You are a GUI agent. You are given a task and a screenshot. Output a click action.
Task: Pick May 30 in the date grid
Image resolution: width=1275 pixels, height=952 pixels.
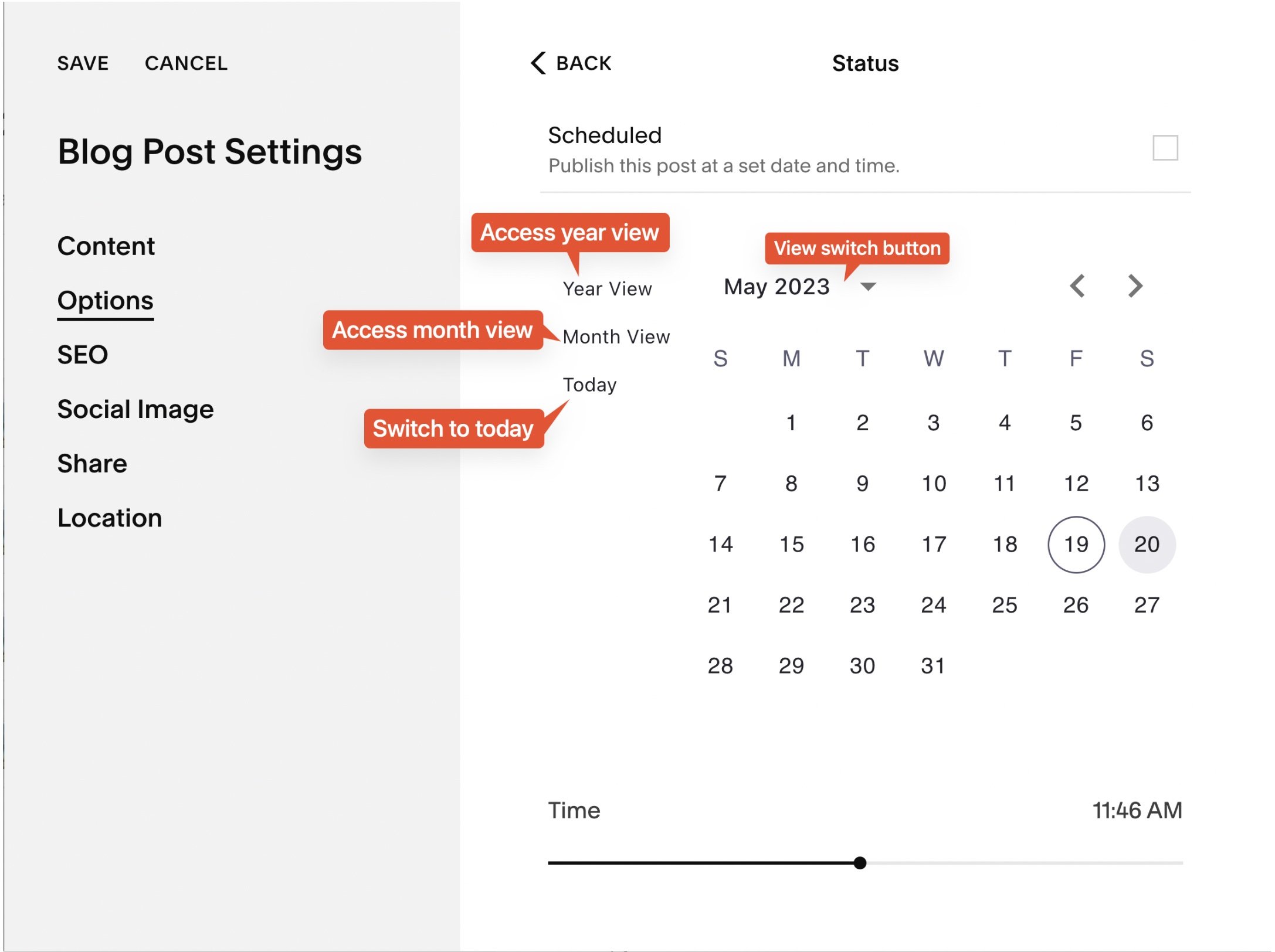[862, 666]
